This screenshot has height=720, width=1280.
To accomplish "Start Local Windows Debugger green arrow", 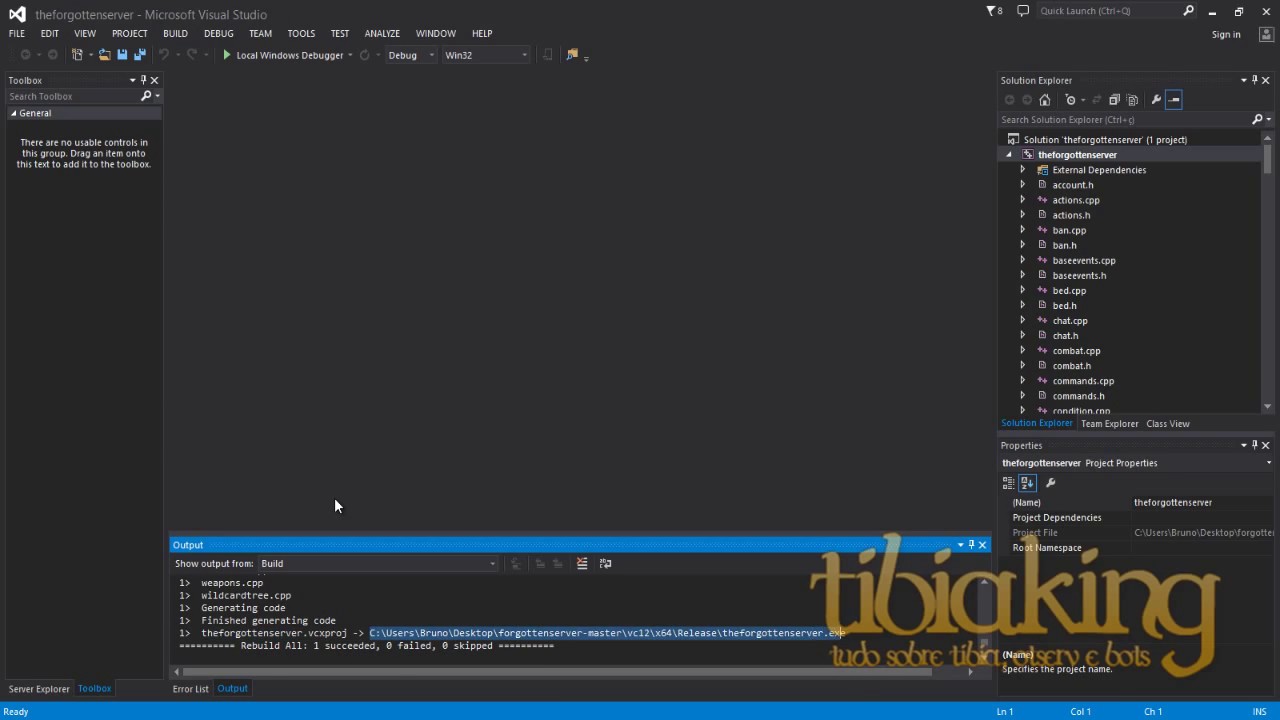I will tap(227, 55).
